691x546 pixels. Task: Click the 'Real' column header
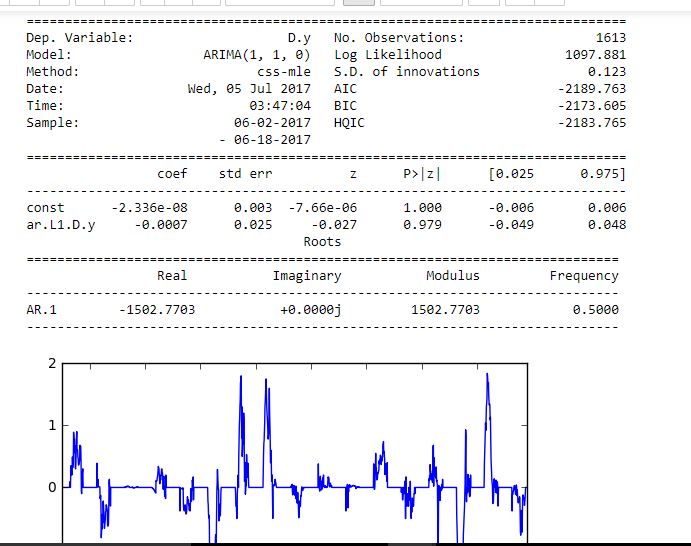click(172, 275)
